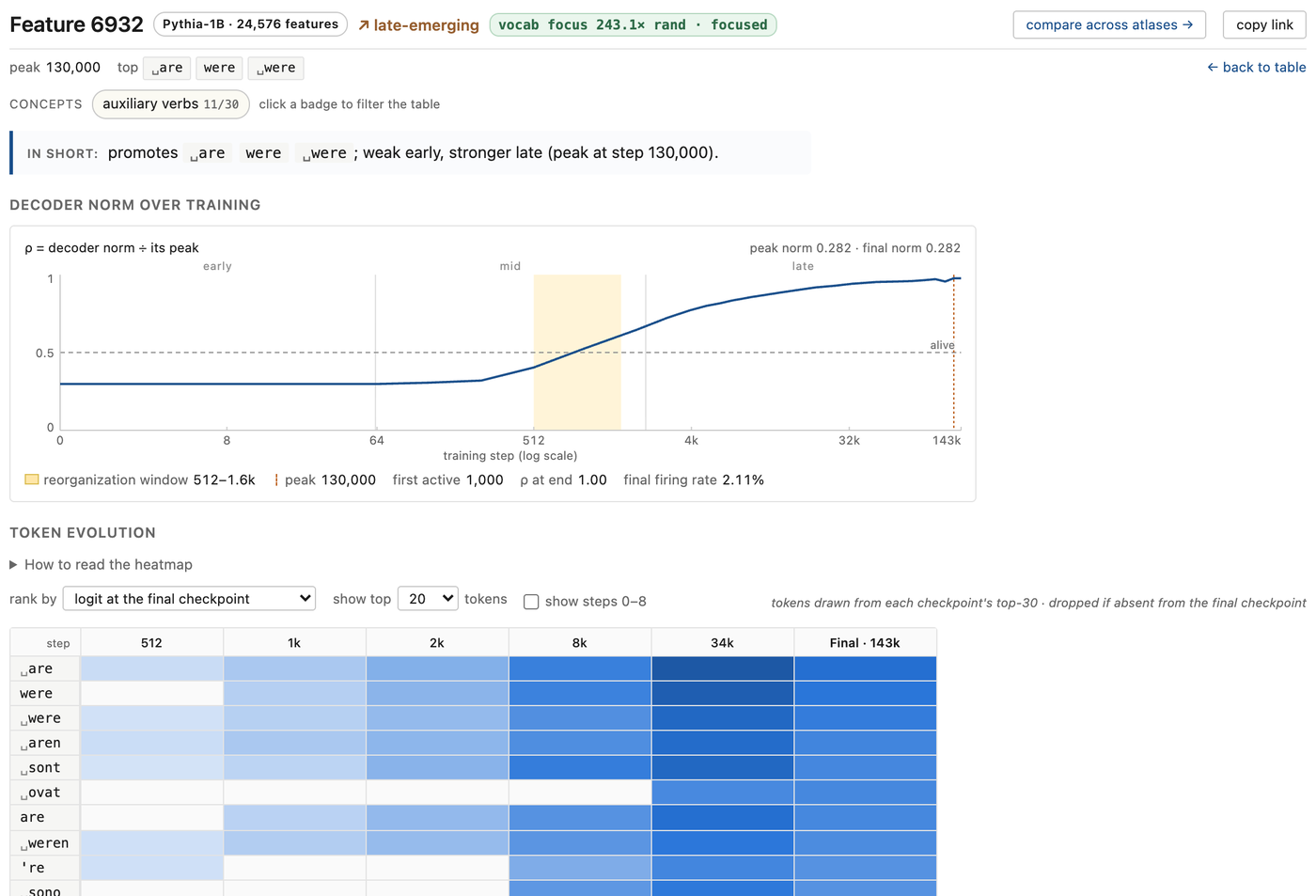This screenshot has height=896, width=1316.
Task: Click Pythia-1B 24,576 features badge
Action: 250,24
